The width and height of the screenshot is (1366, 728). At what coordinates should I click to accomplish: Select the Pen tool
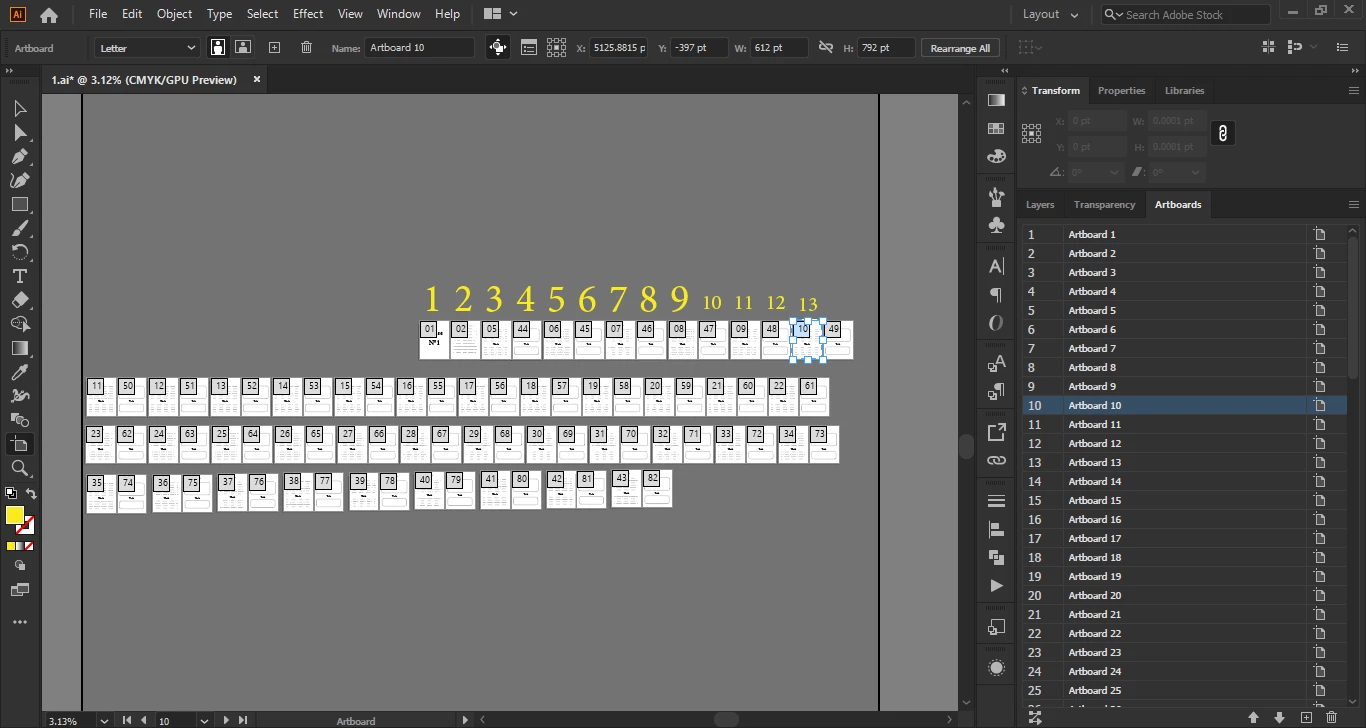(x=19, y=156)
